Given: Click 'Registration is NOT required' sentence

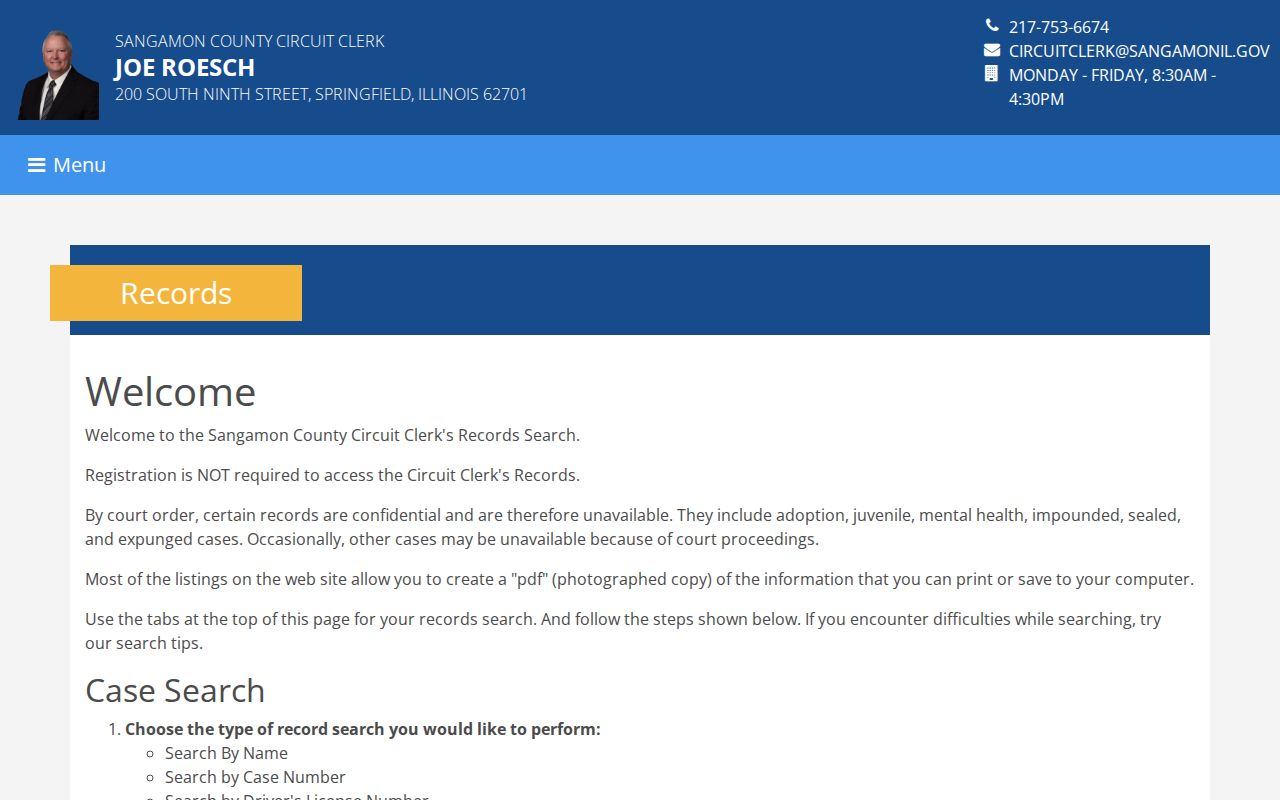Looking at the screenshot, I should pos(332,475).
